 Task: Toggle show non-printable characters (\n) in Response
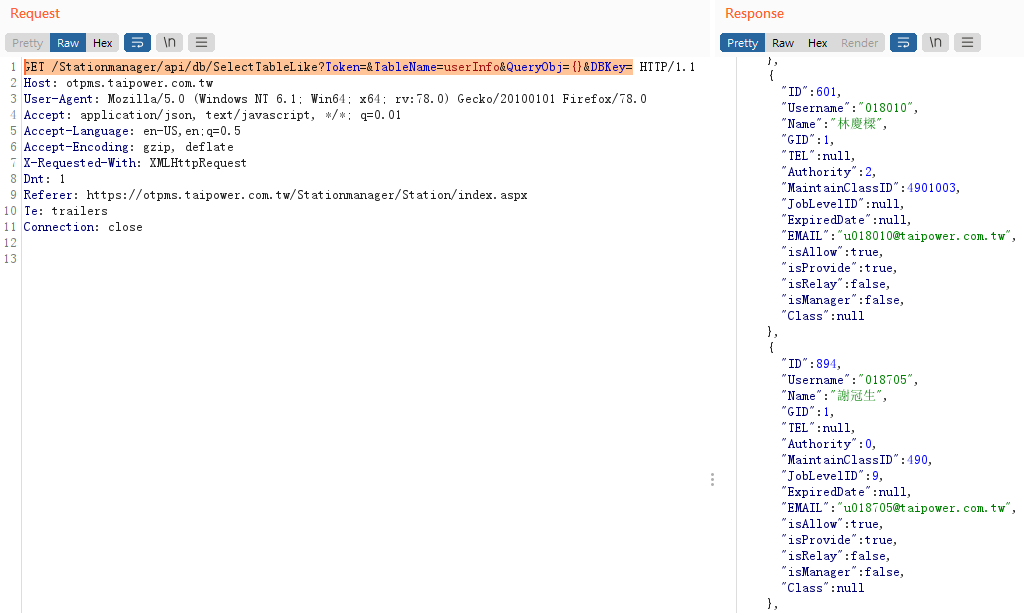click(935, 42)
